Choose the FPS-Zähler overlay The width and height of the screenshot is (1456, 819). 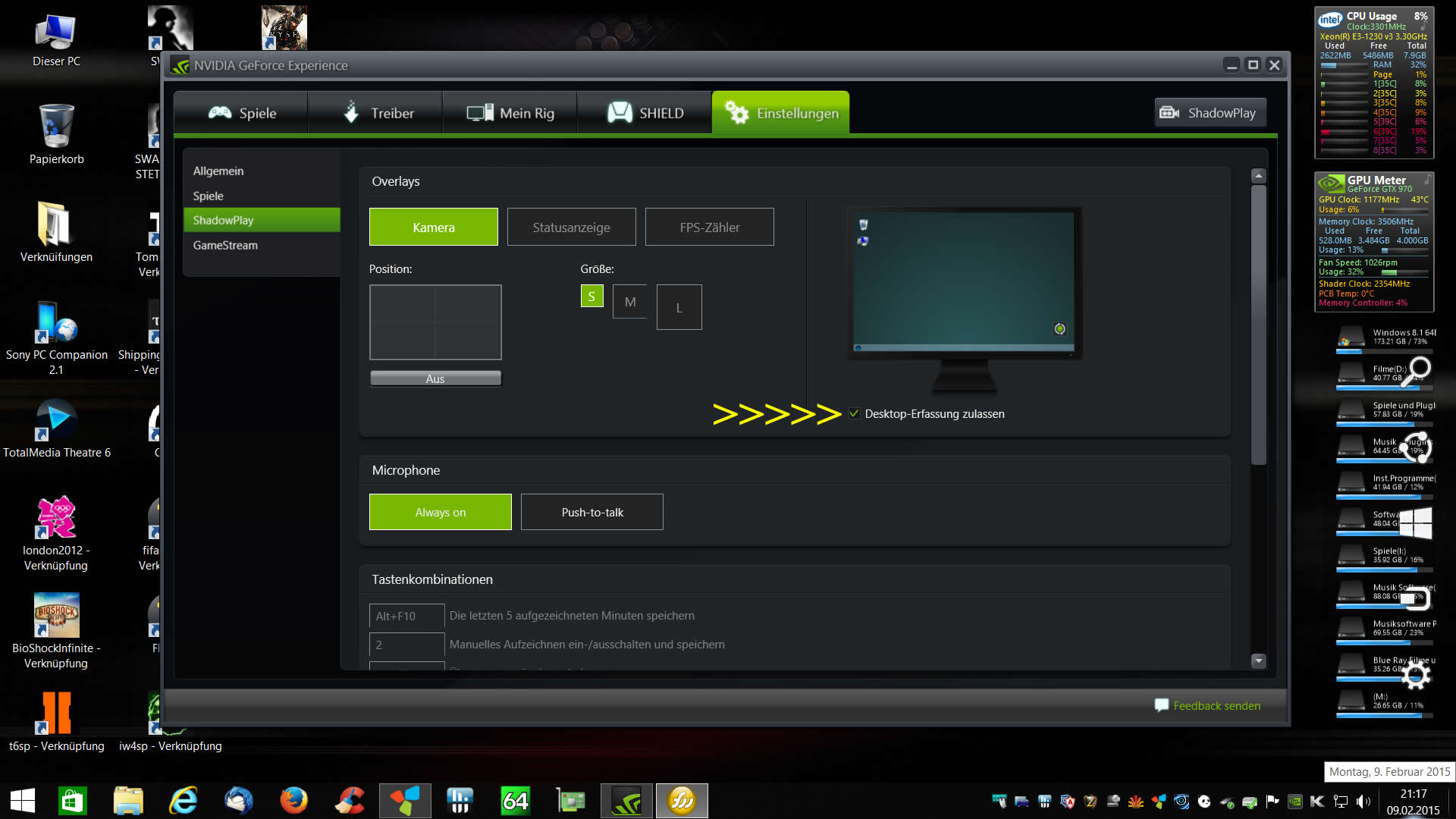click(x=710, y=227)
